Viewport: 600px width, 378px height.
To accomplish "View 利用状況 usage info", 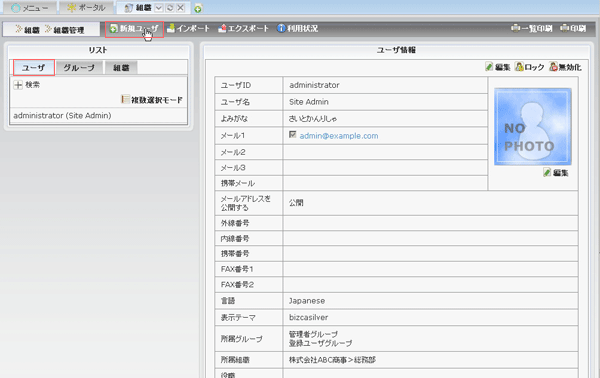I will coord(297,28).
